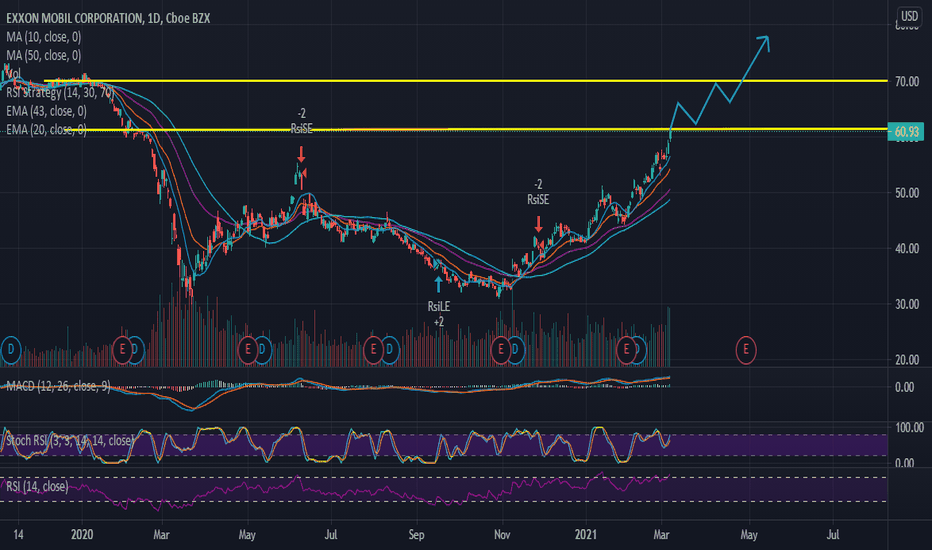Open the upcoming earnings E marker near May 2021
932x550 pixels.
(746, 350)
